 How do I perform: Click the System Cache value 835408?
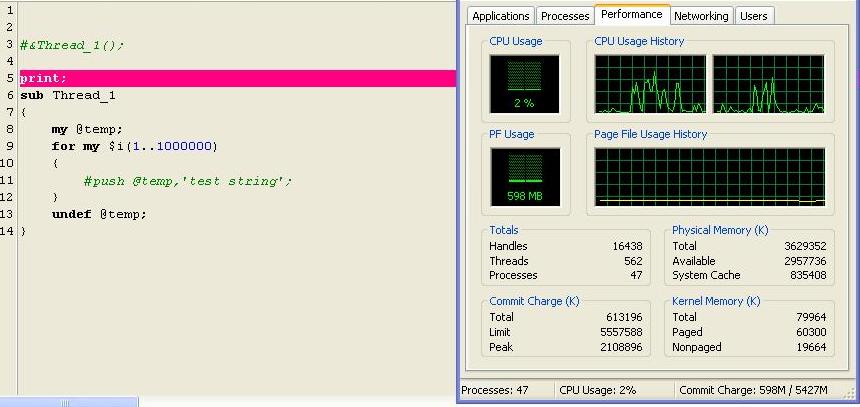coord(808,275)
